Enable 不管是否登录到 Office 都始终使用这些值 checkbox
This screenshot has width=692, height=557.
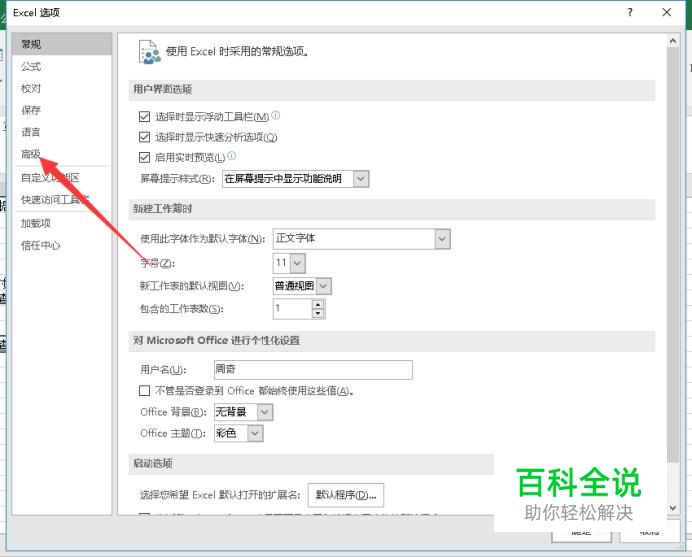point(144,391)
